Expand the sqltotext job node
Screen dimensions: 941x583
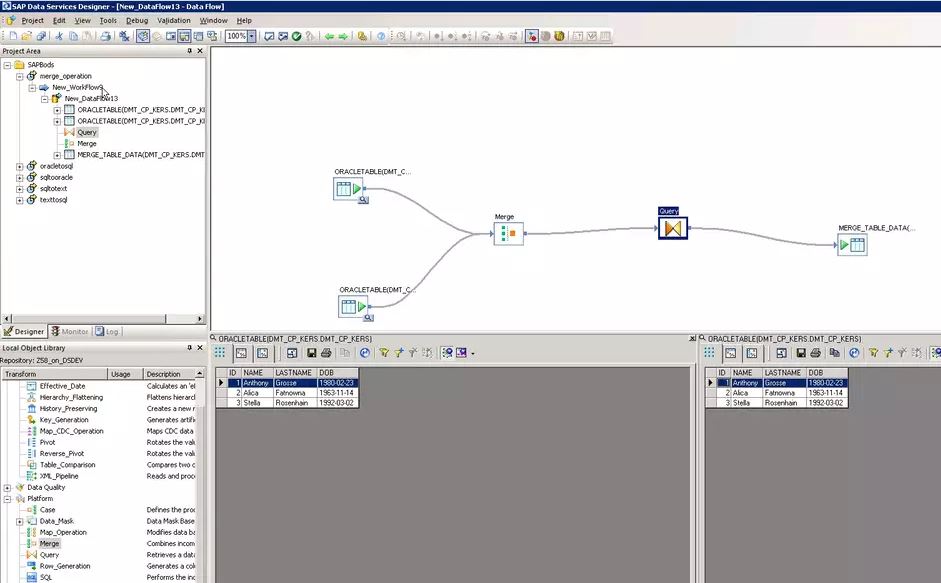[20, 189]
